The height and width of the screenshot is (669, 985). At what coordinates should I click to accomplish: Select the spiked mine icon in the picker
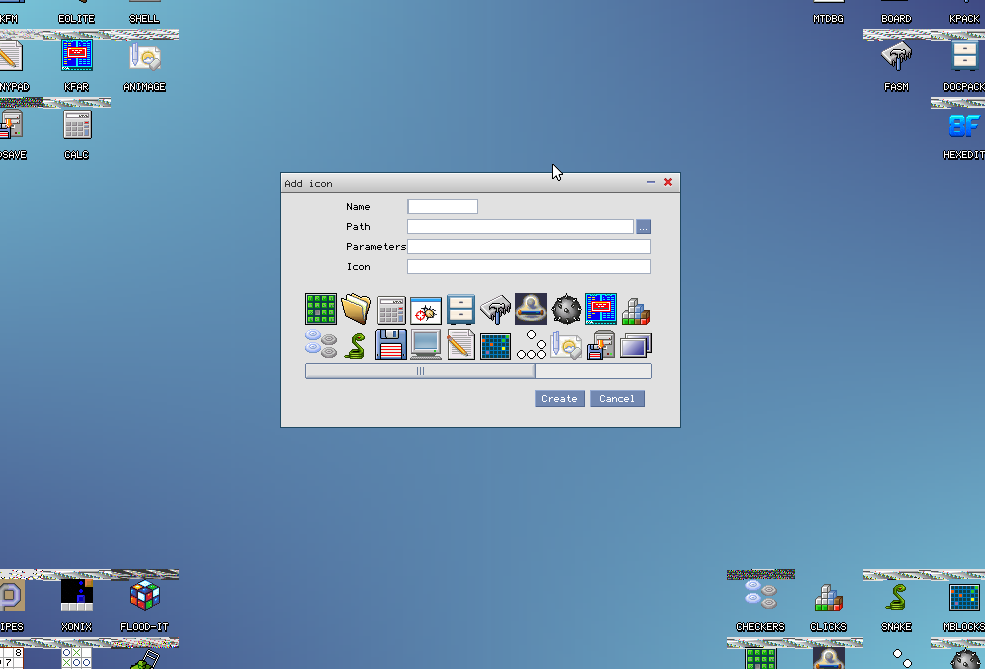[566, 309]
